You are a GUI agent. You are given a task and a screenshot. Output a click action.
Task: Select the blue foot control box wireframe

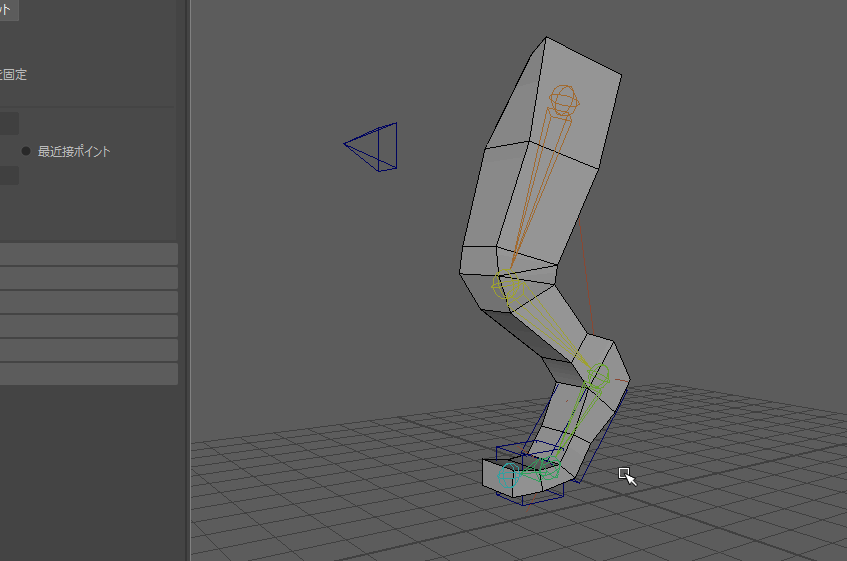(530, 474)
